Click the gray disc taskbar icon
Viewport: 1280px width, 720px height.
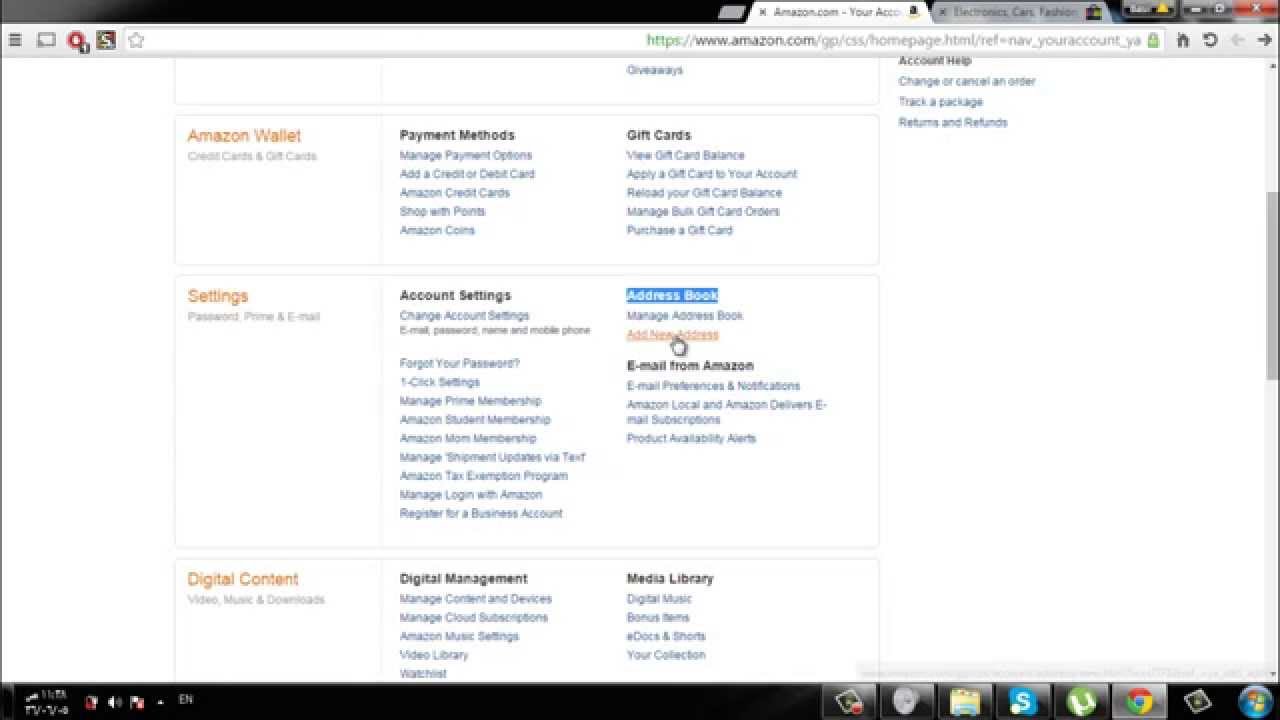tap(906, 701)
